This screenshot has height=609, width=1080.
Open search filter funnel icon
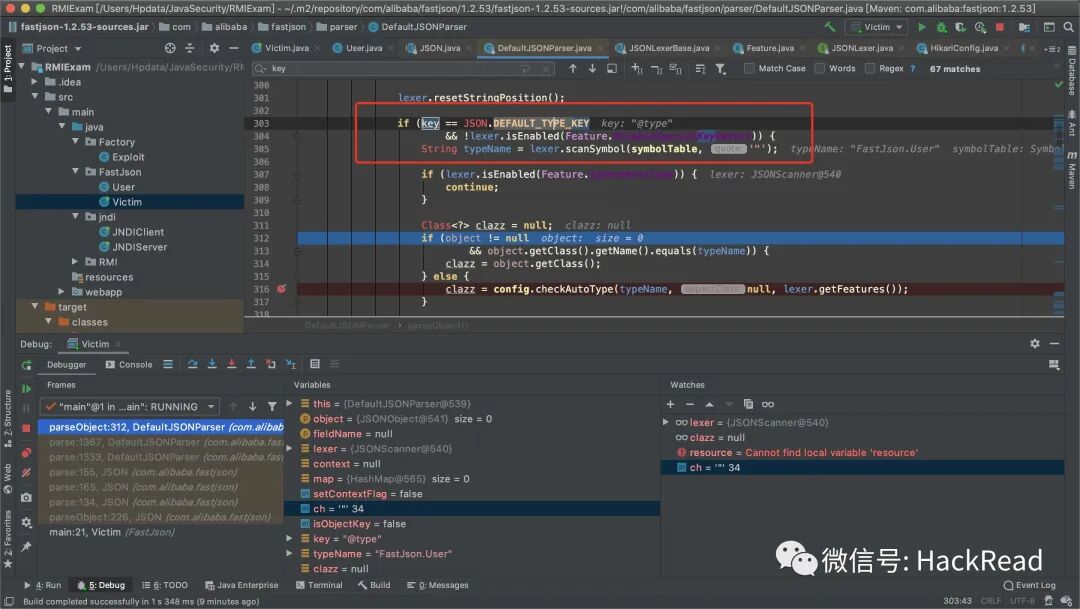(720, 68)
